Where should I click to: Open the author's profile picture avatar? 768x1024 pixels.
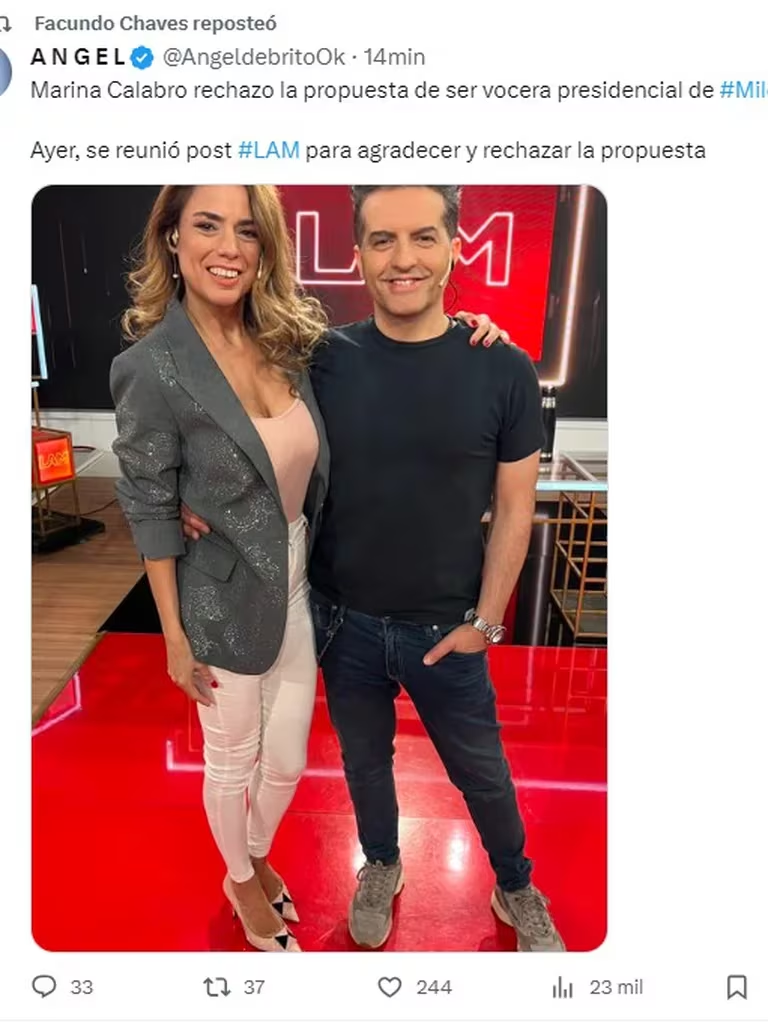[5, 72]
